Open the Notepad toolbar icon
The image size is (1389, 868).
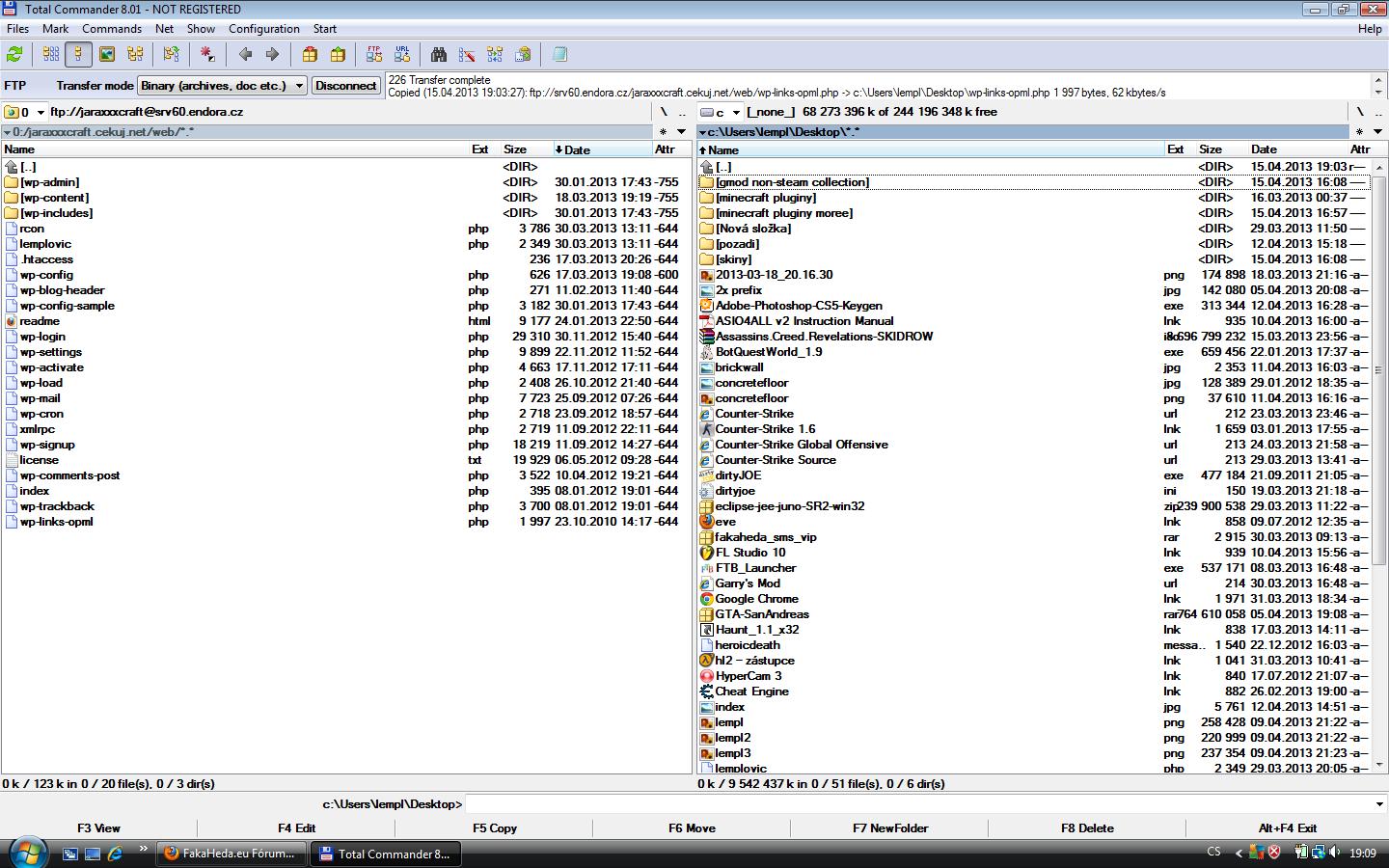pyautogui.click(x=559, y=55)
